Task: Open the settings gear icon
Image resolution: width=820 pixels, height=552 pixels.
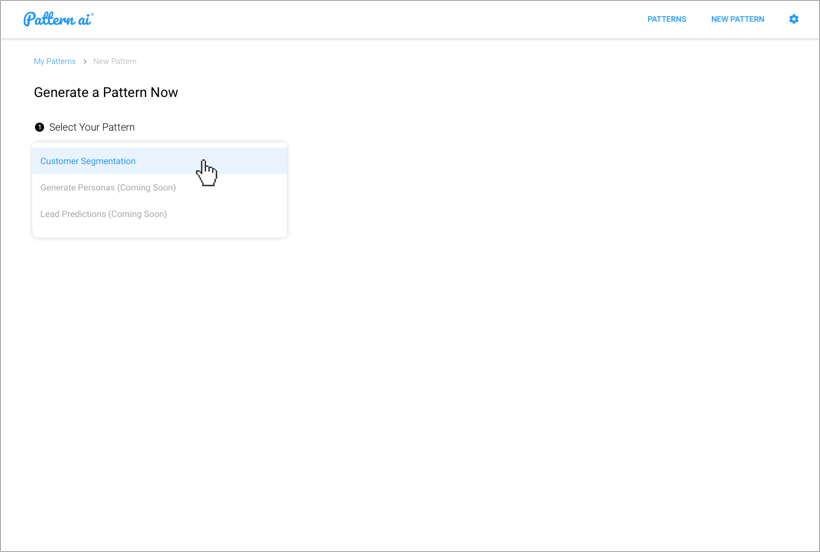Action: 793,19
